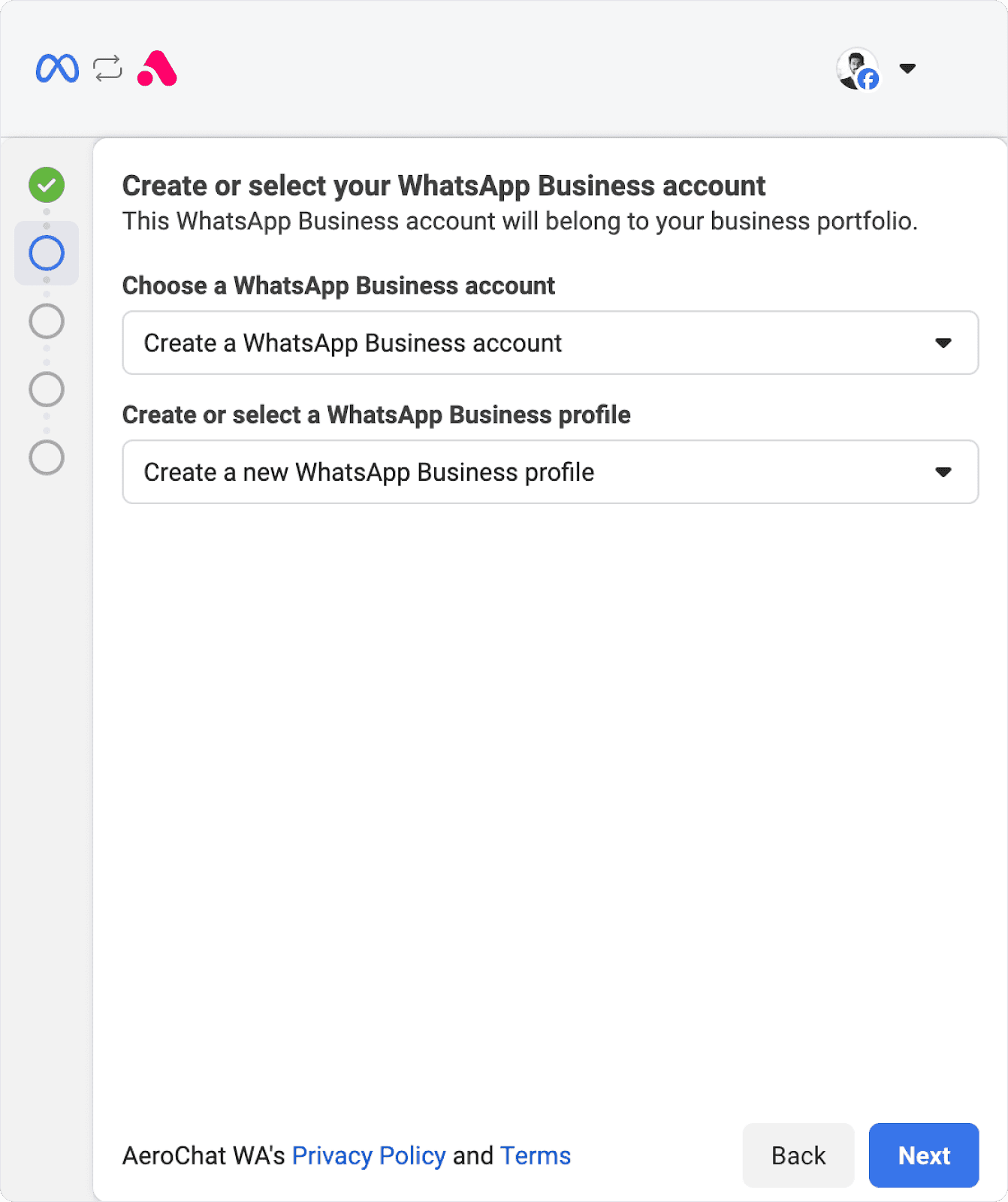The image size is (1008, 1202).
Task: Expand the account menu arrow beside avatar
Action: [907, 68]
